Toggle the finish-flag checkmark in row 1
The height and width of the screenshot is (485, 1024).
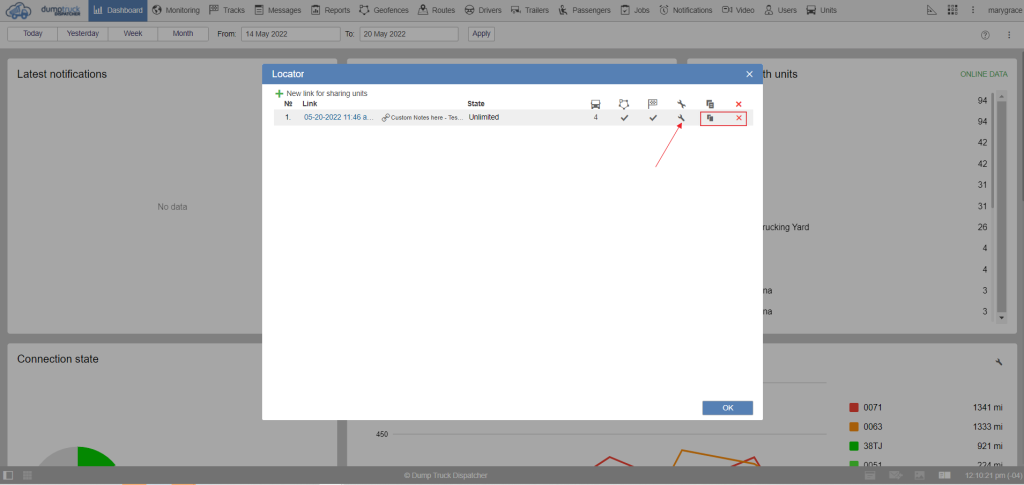click(x=653, y=118)
